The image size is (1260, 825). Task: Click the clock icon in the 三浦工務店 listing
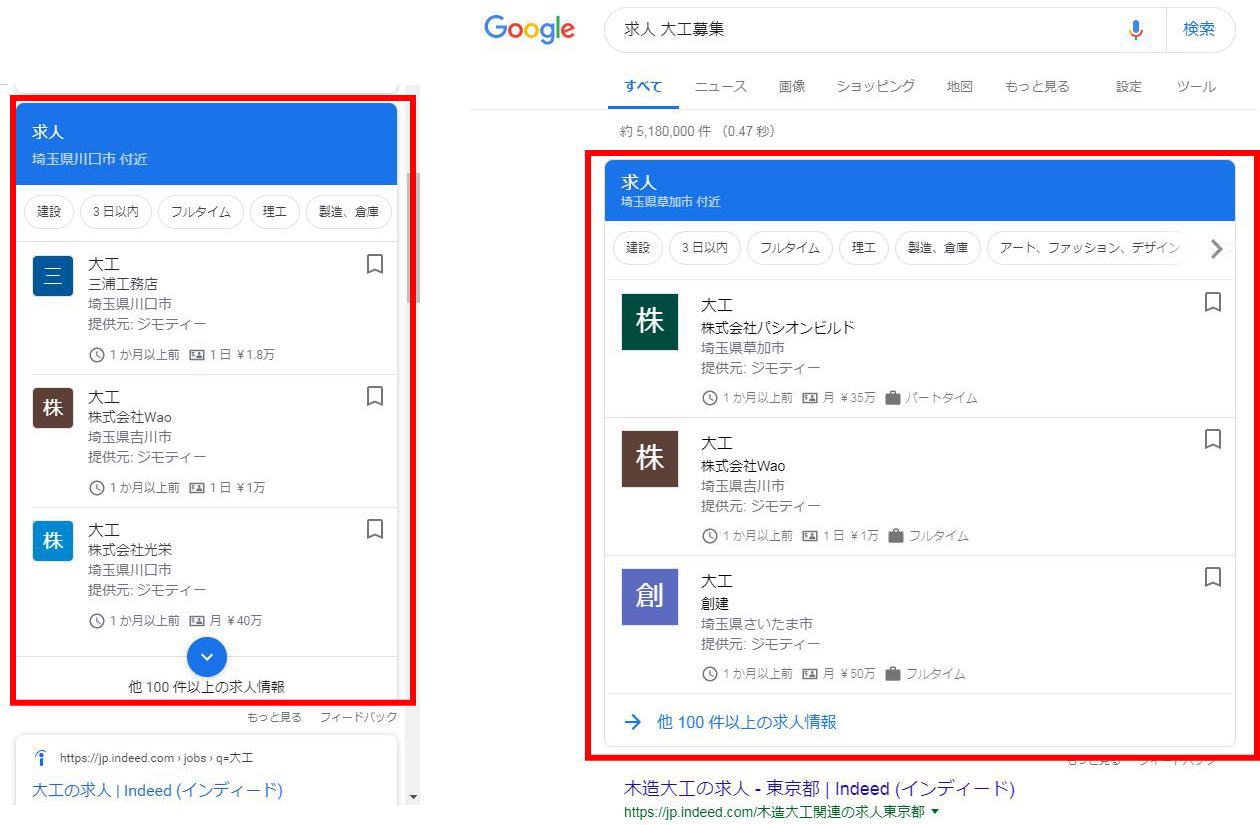pyautogui.click(x=97, y=355)
